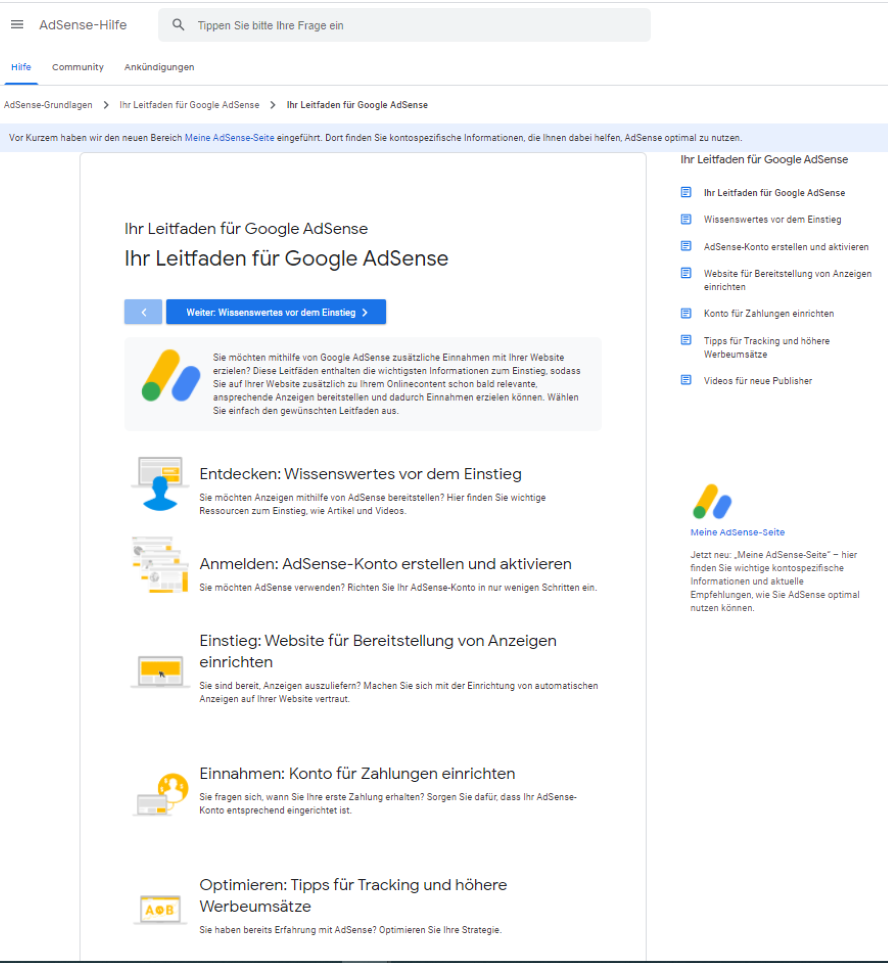Click the article icon beside Konto für Zahlungen einrichten

(686, 313)
